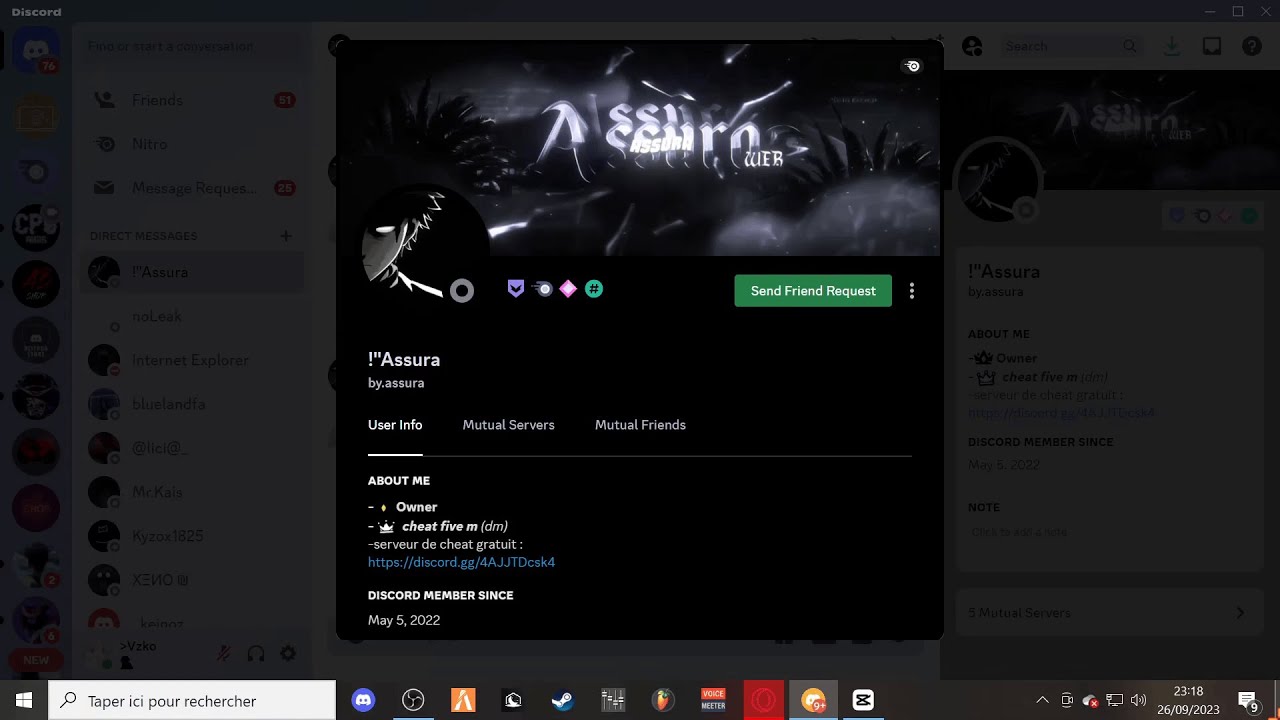Open the side panel discord.gg invite link
The width and height of the screenshot is (1280, 720).
(1061, 412)
